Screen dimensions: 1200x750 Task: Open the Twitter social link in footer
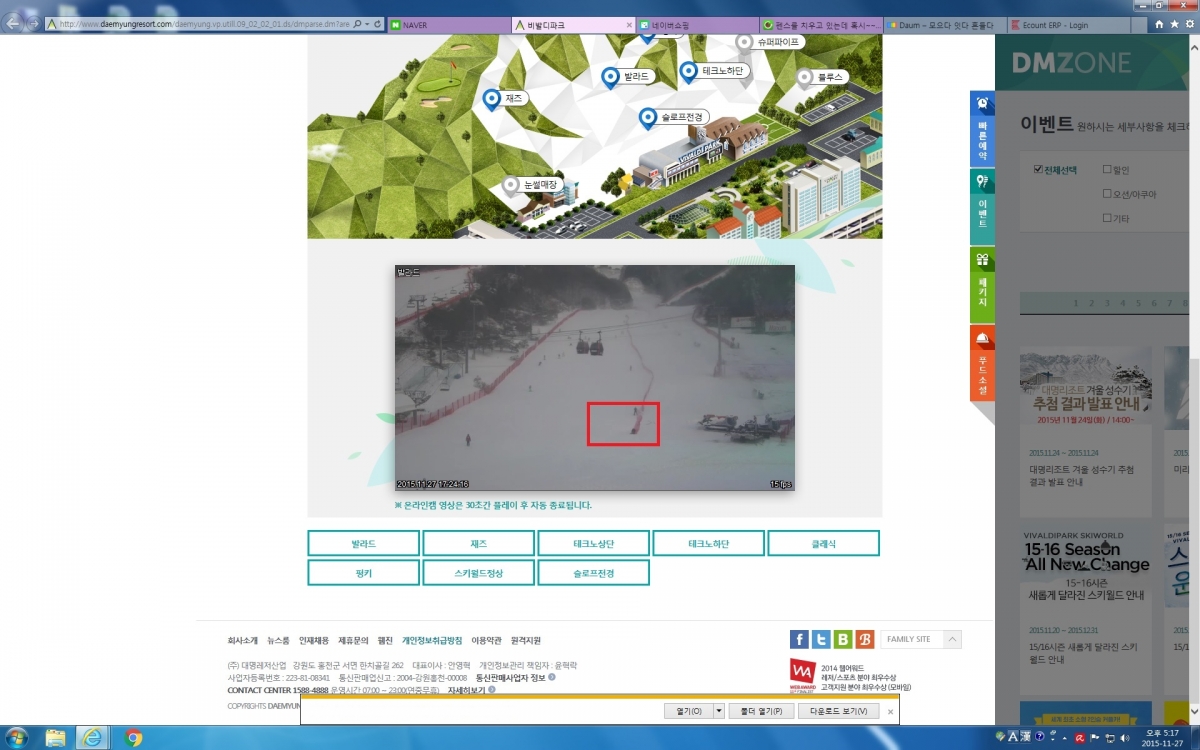821,640
